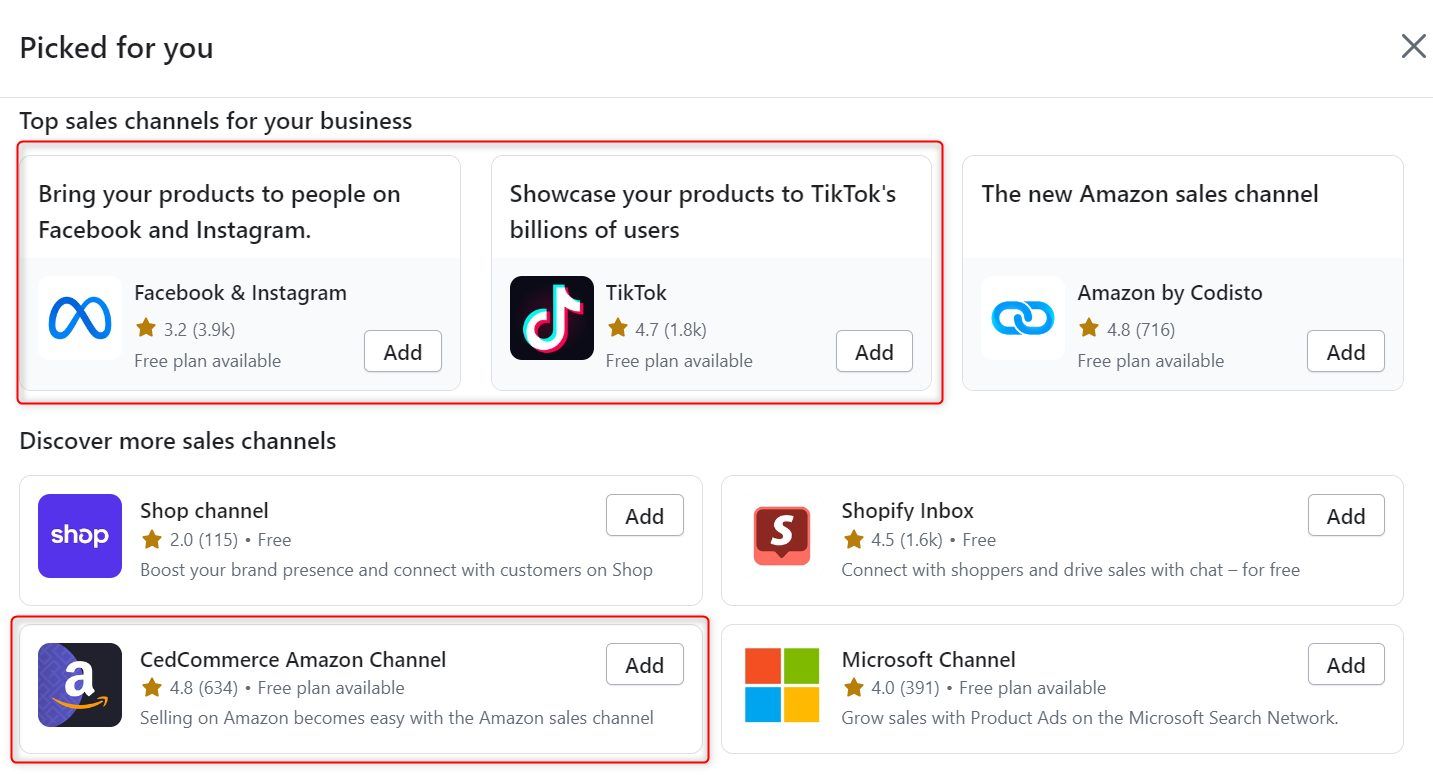Click 'Top sales channels for your business' heading
Viewport: 1433px width, 775px height.
click(x=216, y=121)
